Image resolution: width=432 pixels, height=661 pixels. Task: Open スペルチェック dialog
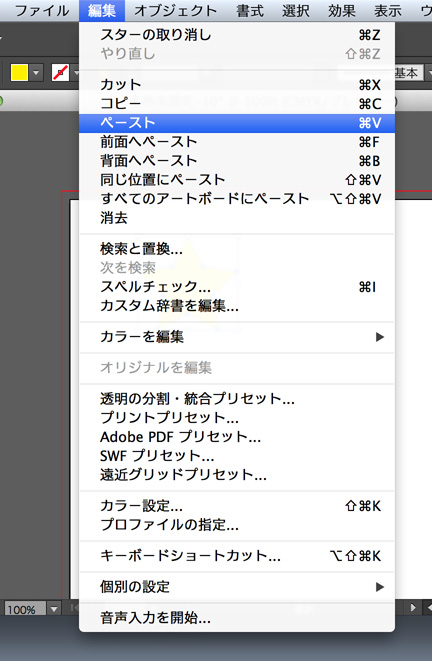(x=237, y=287)
